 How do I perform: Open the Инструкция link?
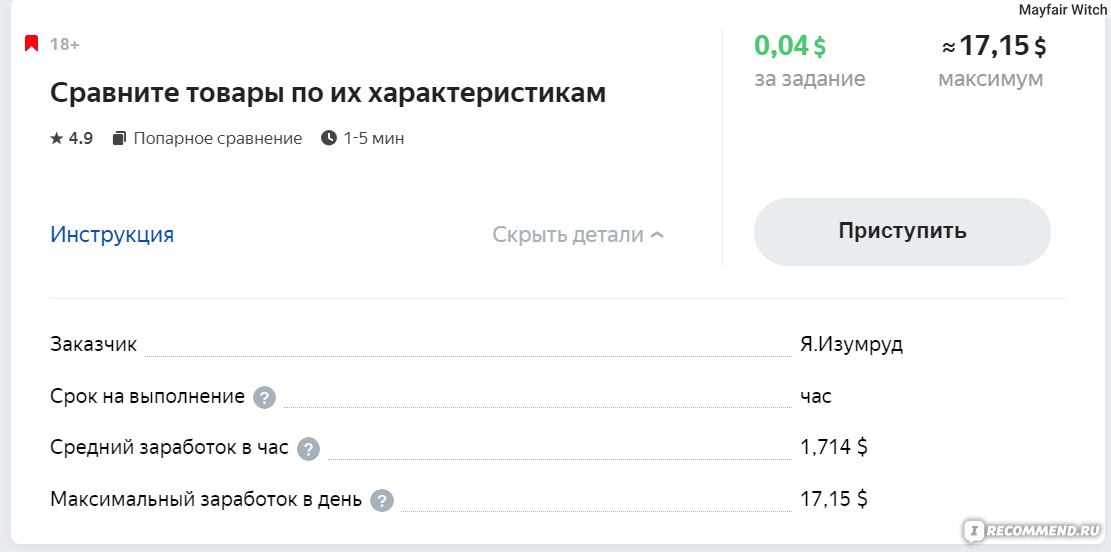click(x=112, y=235)
